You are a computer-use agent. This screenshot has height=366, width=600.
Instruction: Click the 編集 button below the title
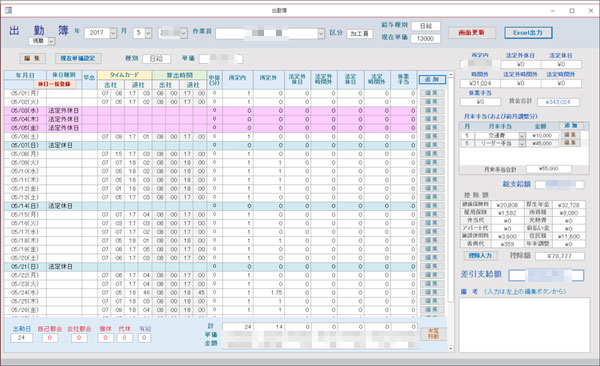33,58
